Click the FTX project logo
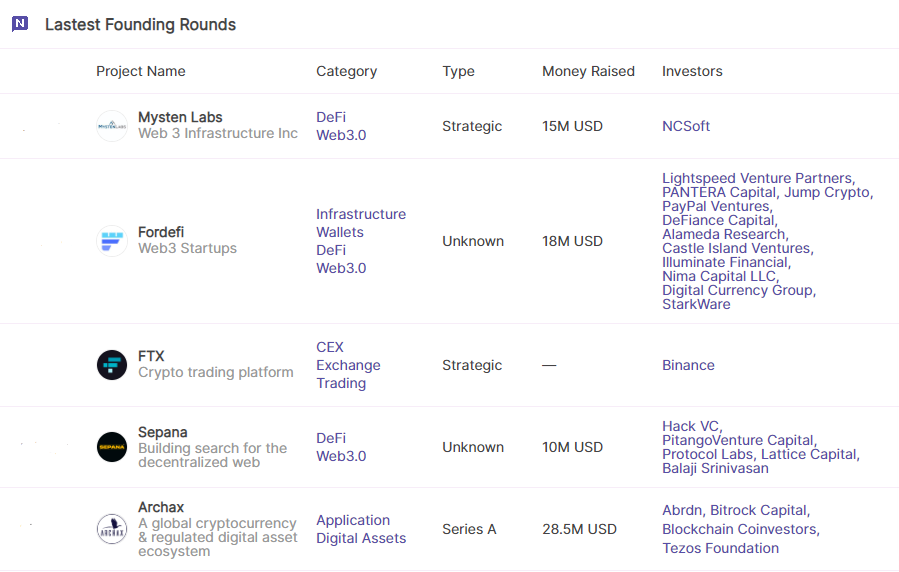Viewport: 899px width, 572px height. click(112, 365)
